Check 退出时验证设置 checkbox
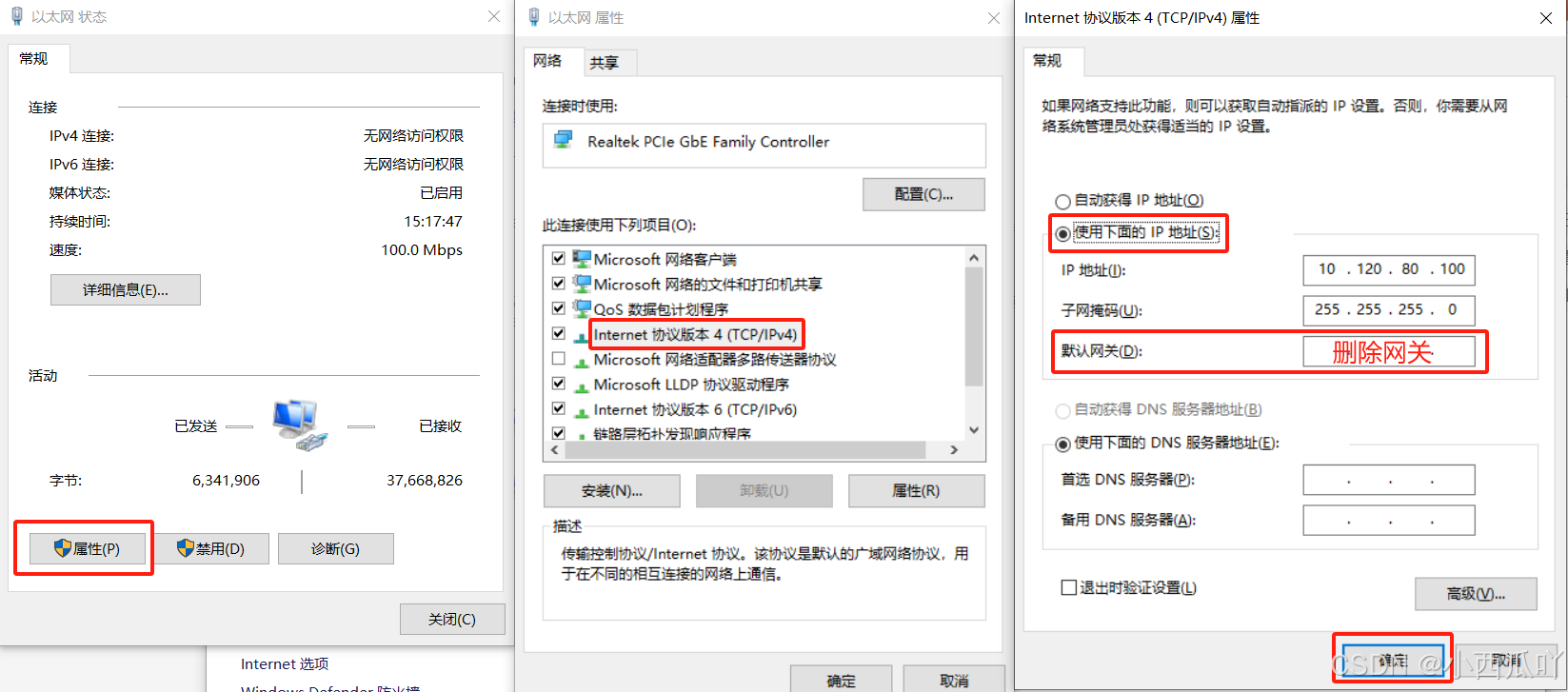Screen dimensions: 1568x692 [x=1069, y=587]
